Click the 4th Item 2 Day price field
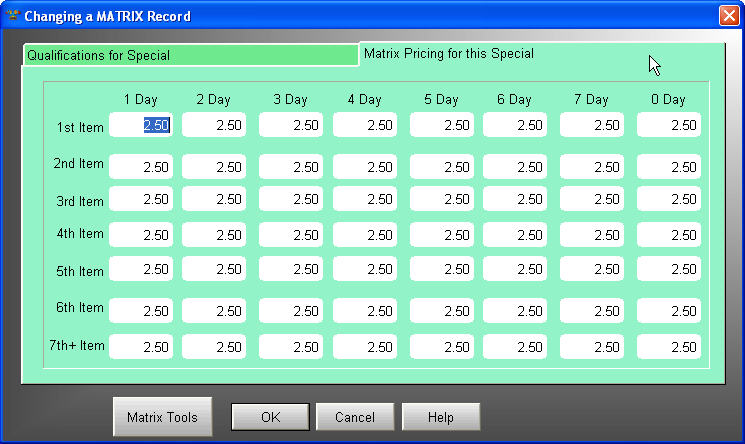Viewport: 745px width, 444px height. tap(214, 235)
